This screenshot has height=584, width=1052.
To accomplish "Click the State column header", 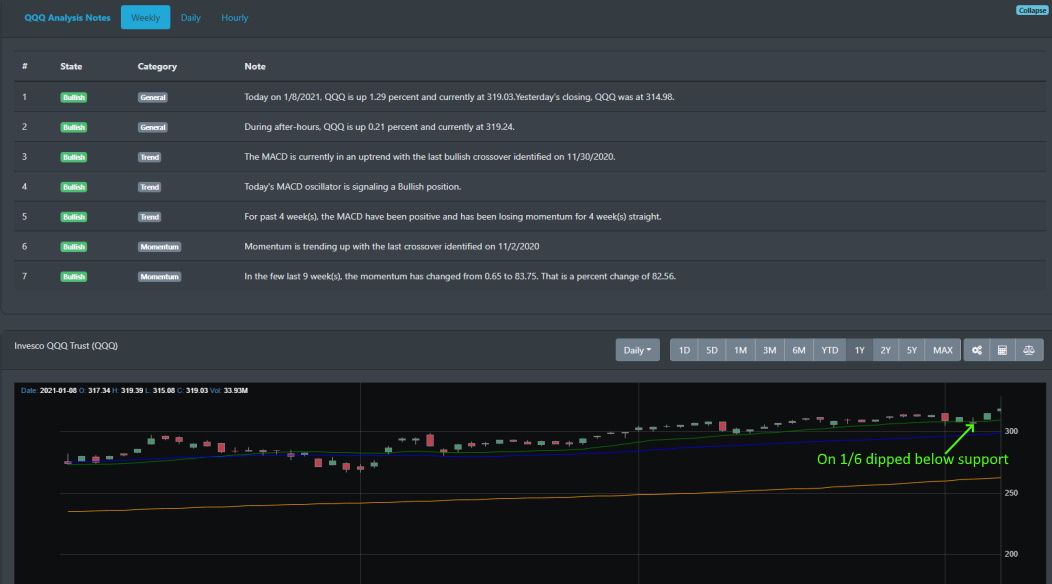I will coord(71,66).
